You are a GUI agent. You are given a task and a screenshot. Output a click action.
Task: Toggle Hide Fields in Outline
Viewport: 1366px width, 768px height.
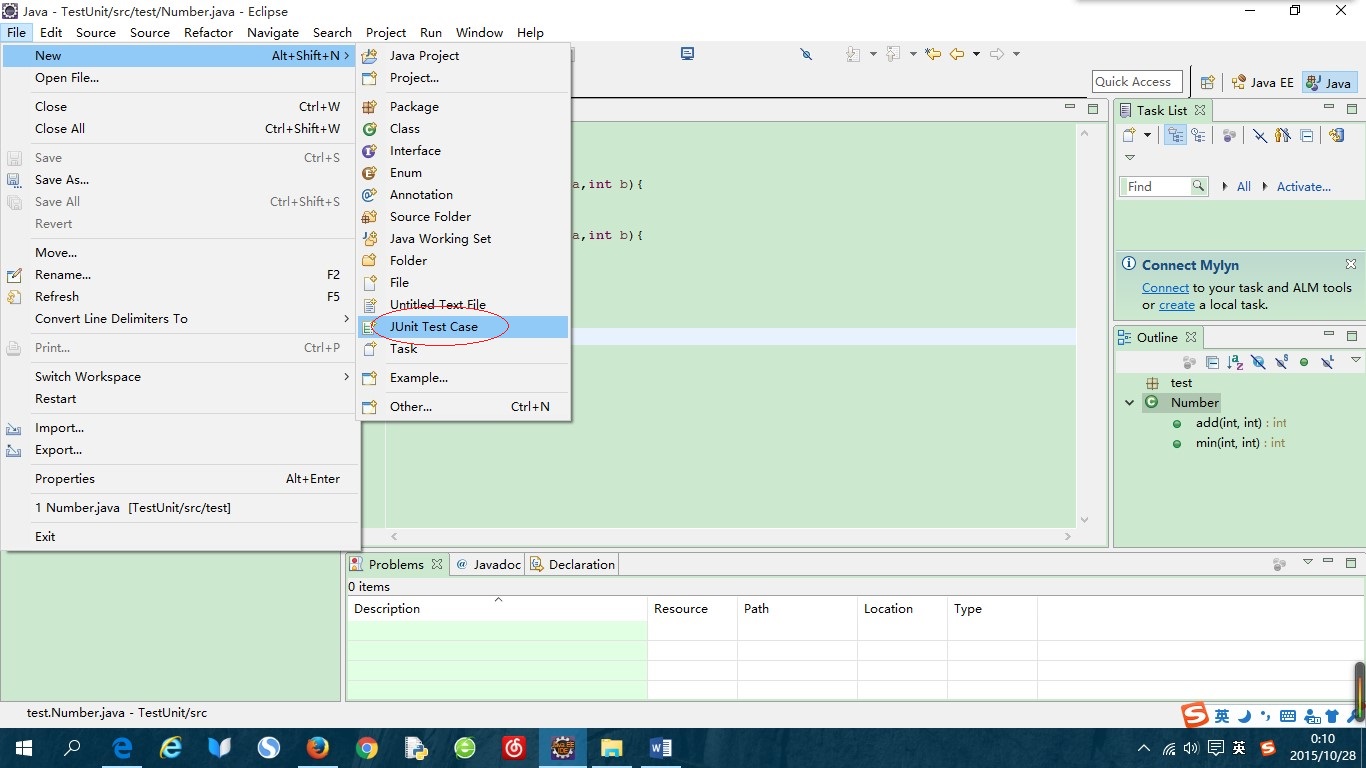(x=1258, y=362)
